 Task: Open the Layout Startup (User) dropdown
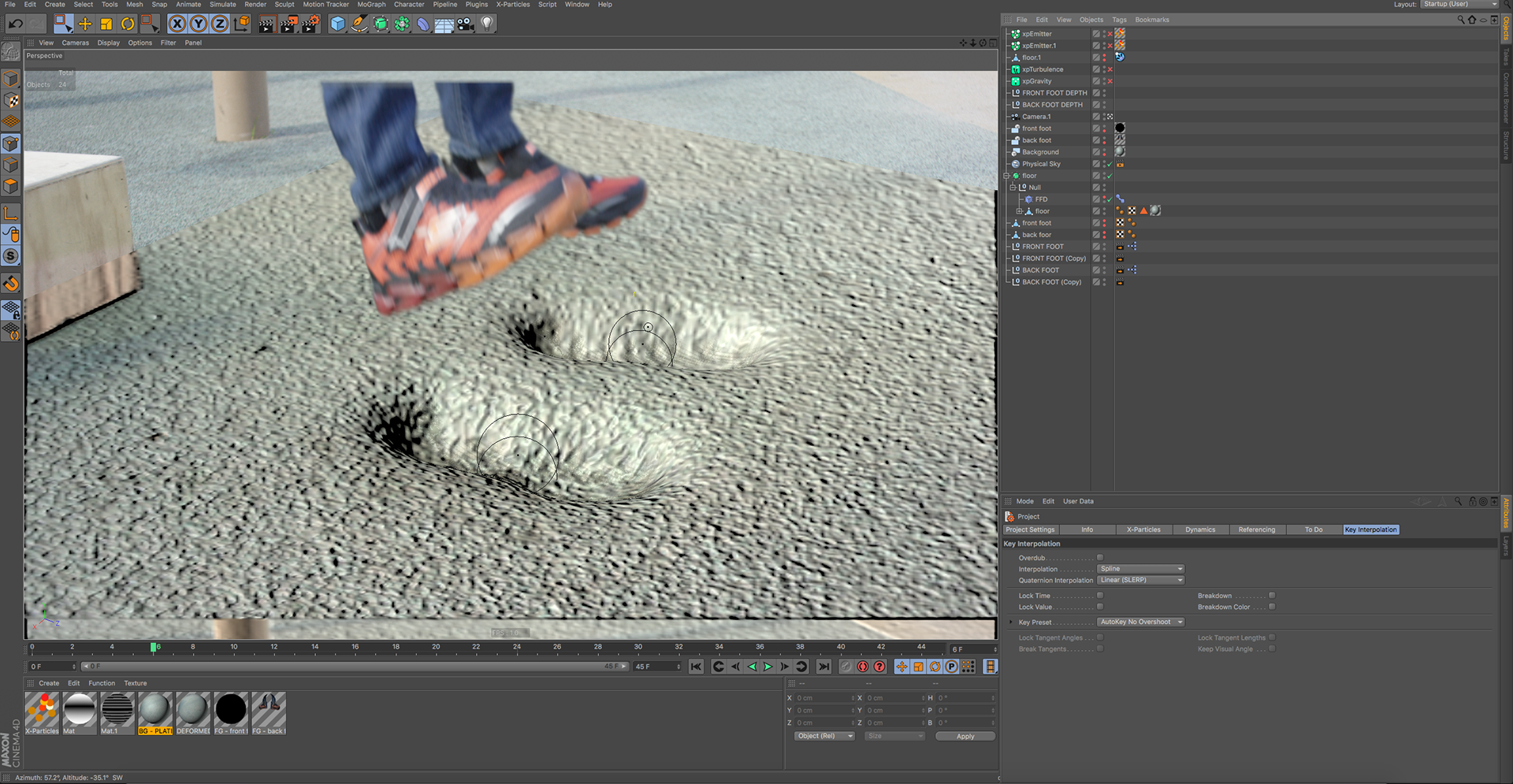coord(1459,5)
